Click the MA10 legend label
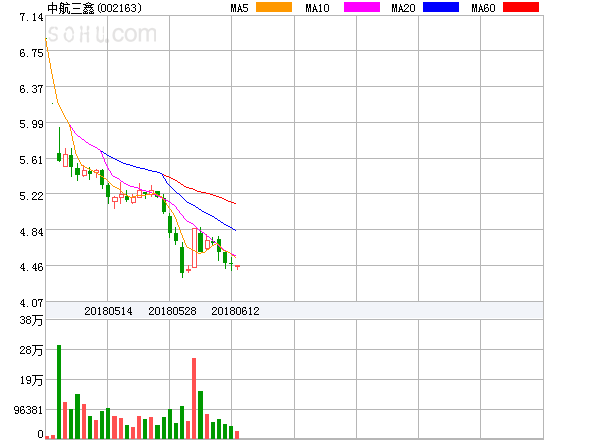 point(317,8)
